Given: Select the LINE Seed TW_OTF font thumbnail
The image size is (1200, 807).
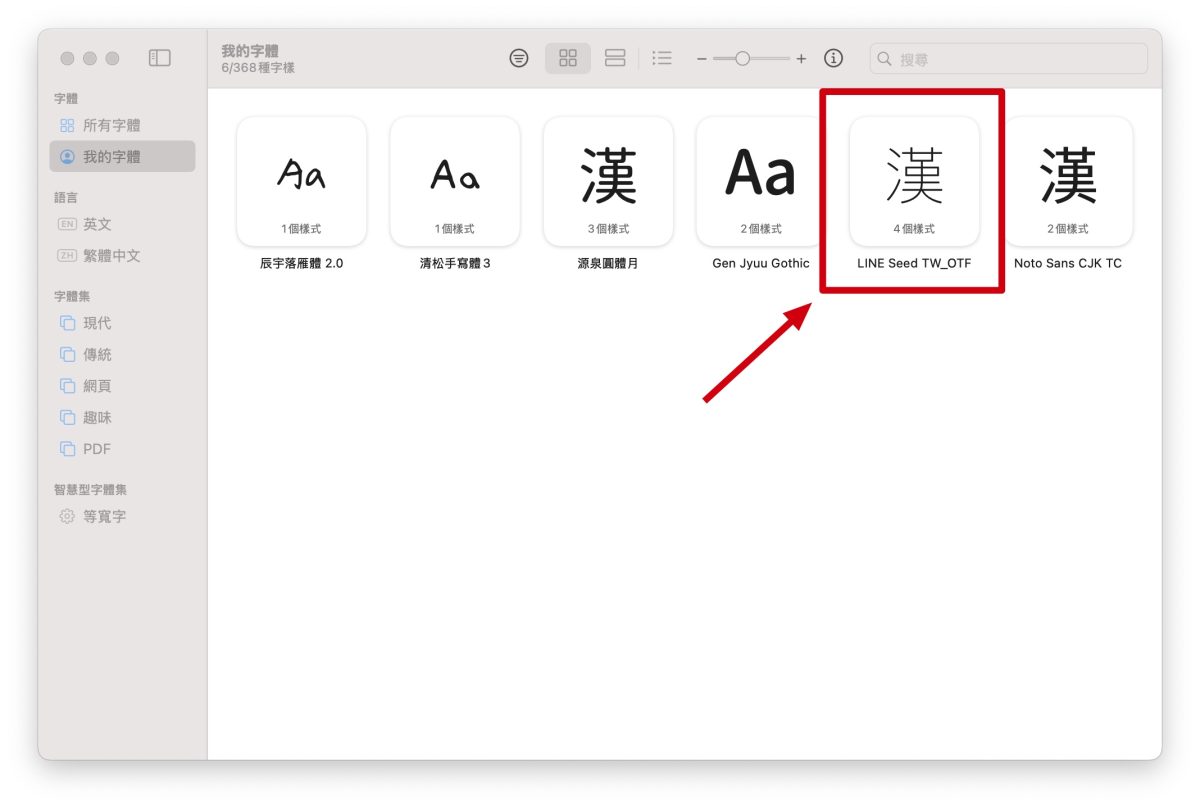Looking at the screenshot, I should tap(914, 181).
